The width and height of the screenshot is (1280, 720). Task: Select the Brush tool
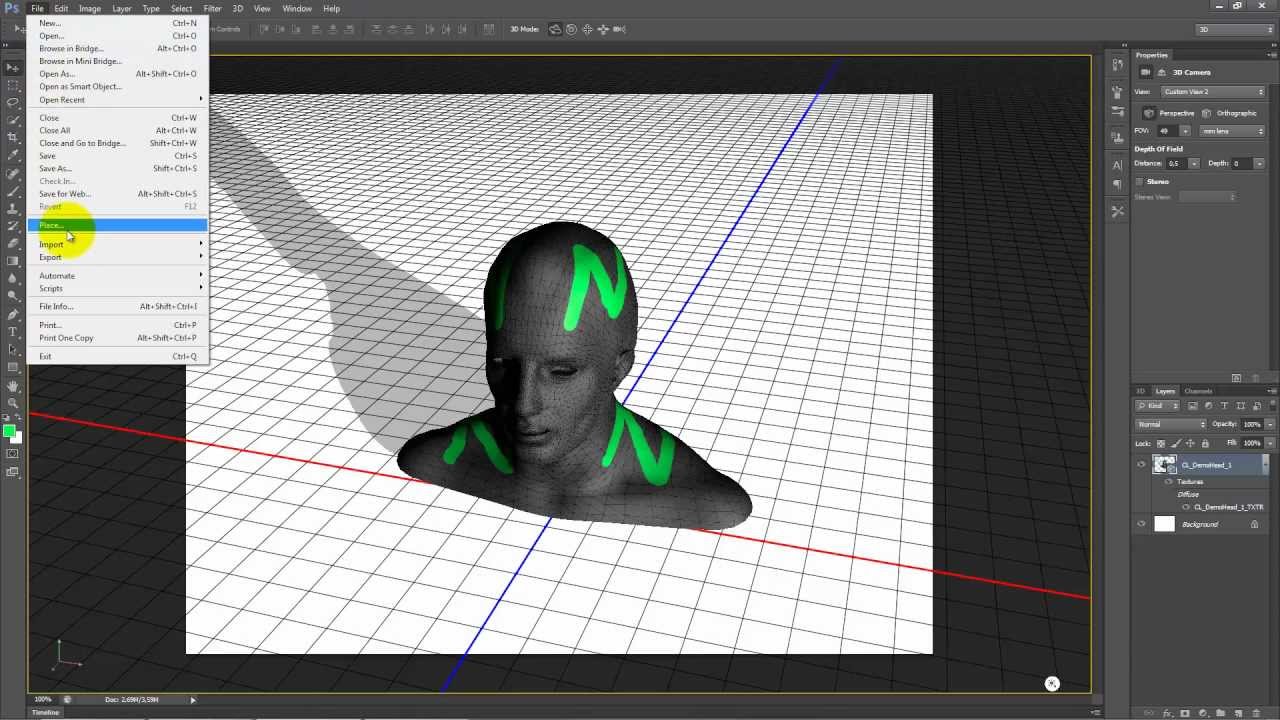(x=12, y=191)
